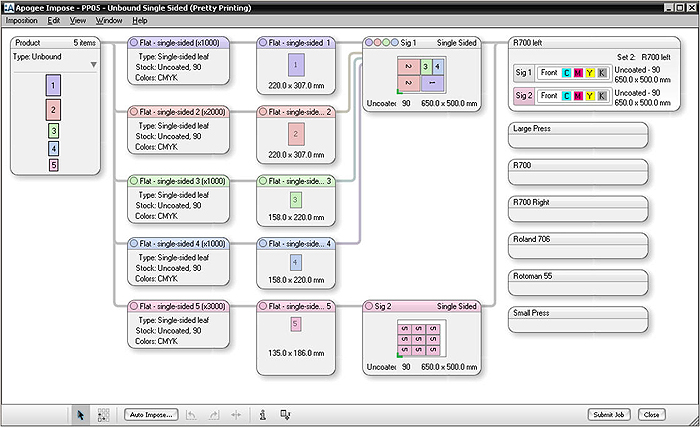The width and height of the screenshot is (700, 427).
Task: Click the magenta M swatch in Sig 1 row
Action: point(579,73)
